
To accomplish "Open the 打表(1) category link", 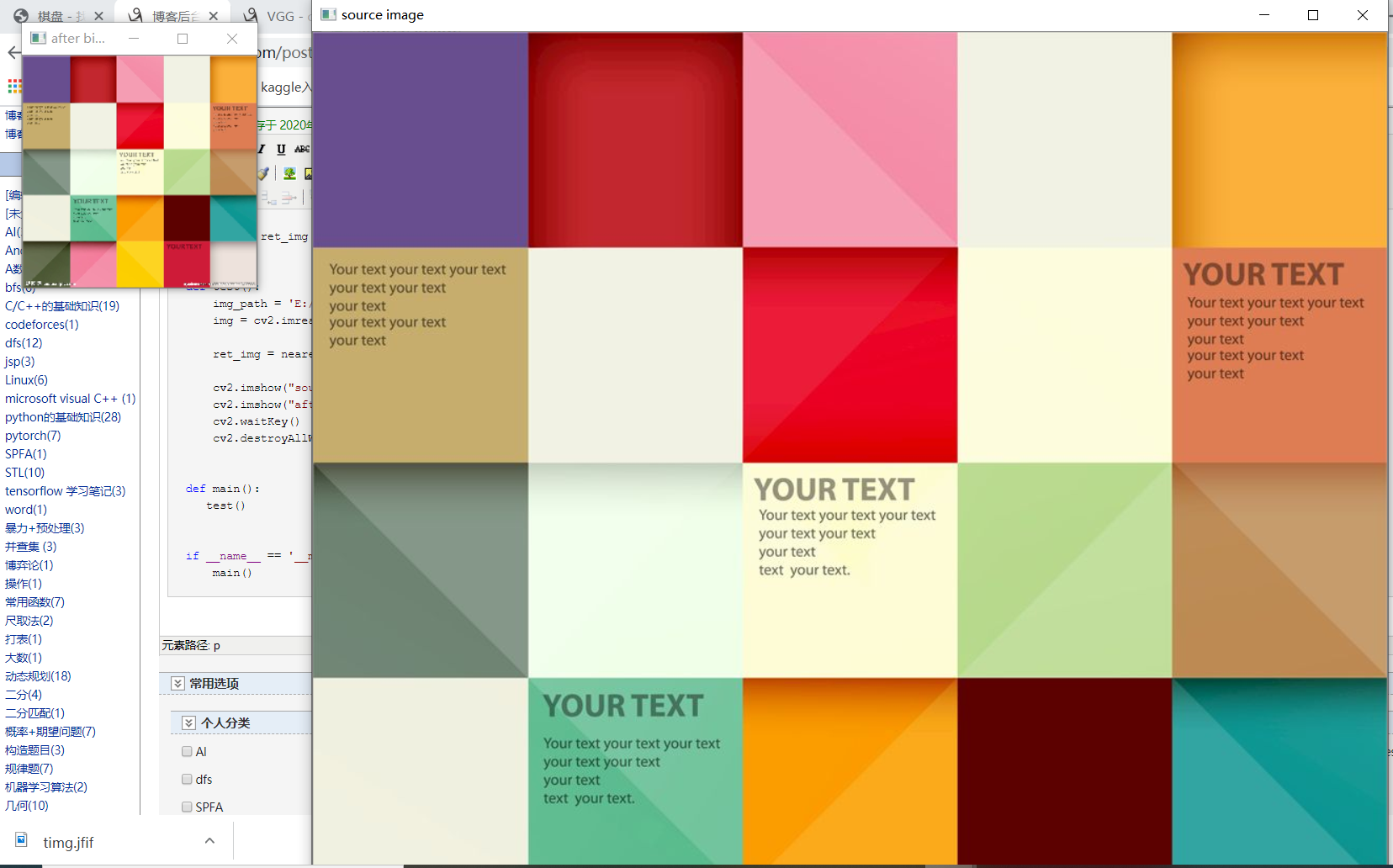I will (24, 639).
